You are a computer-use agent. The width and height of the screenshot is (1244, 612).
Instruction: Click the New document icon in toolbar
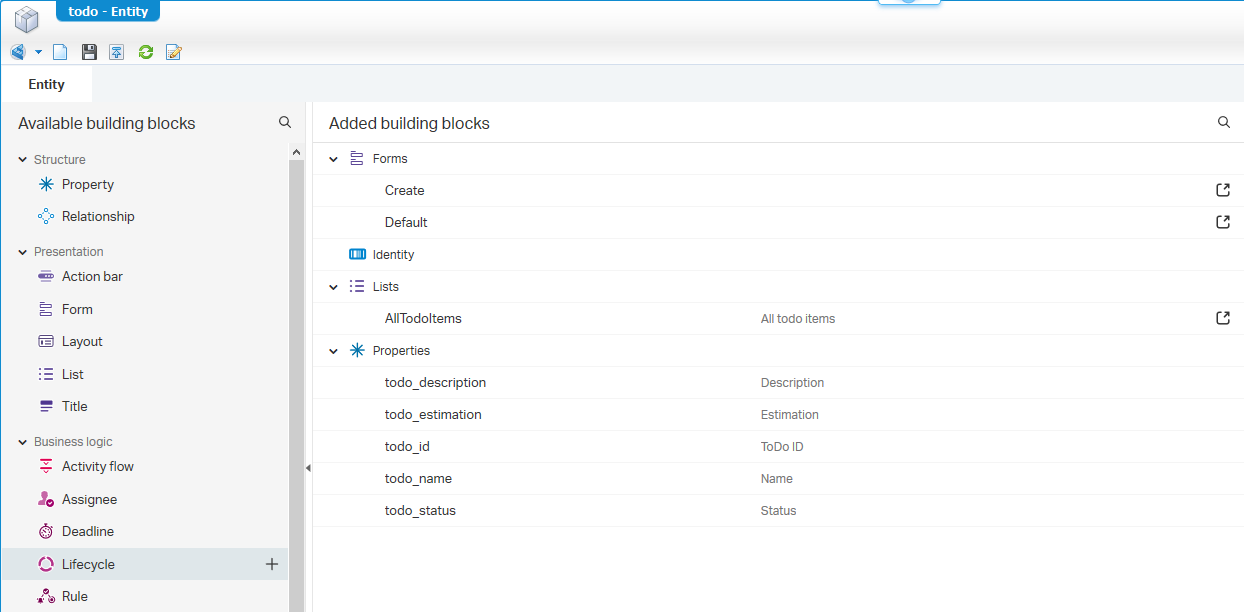point(60,52)
